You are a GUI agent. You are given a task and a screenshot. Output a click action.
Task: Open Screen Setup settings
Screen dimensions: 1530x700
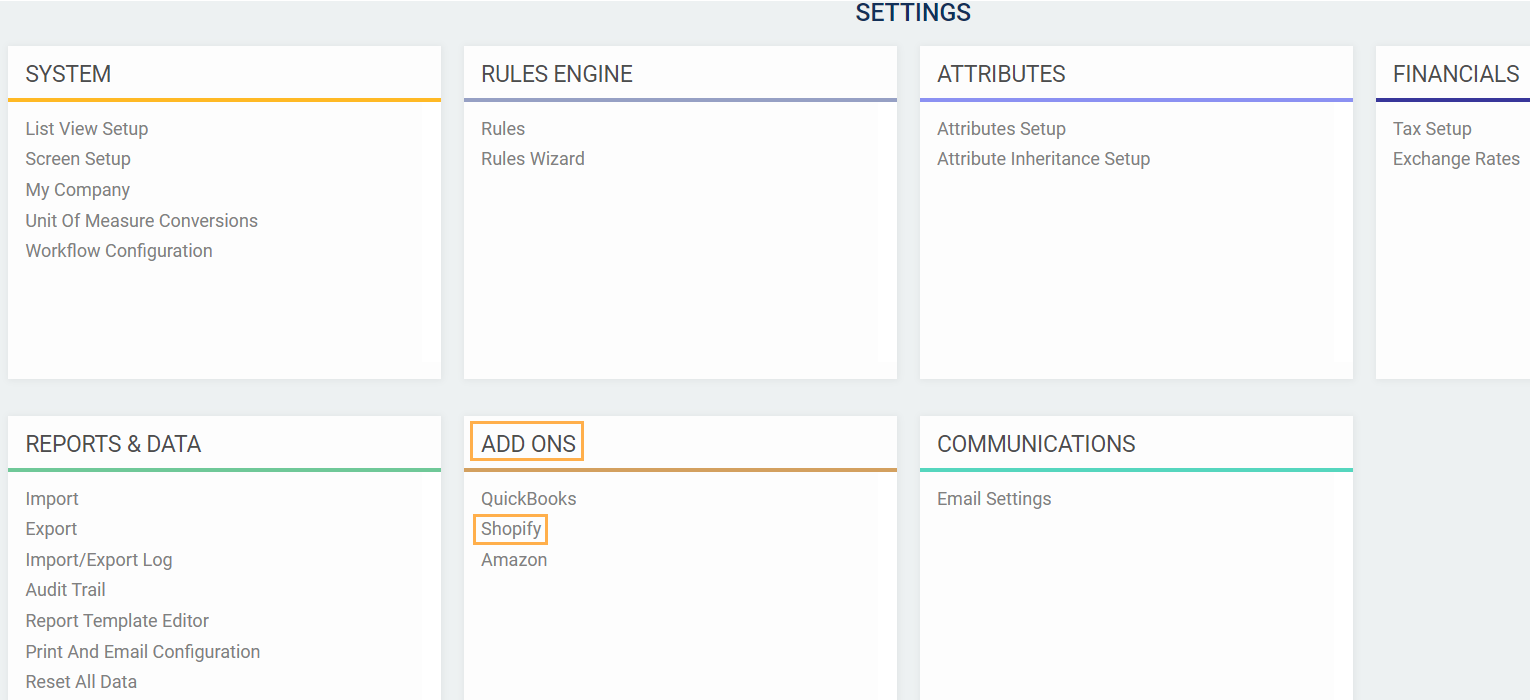[x=78, y=159]
